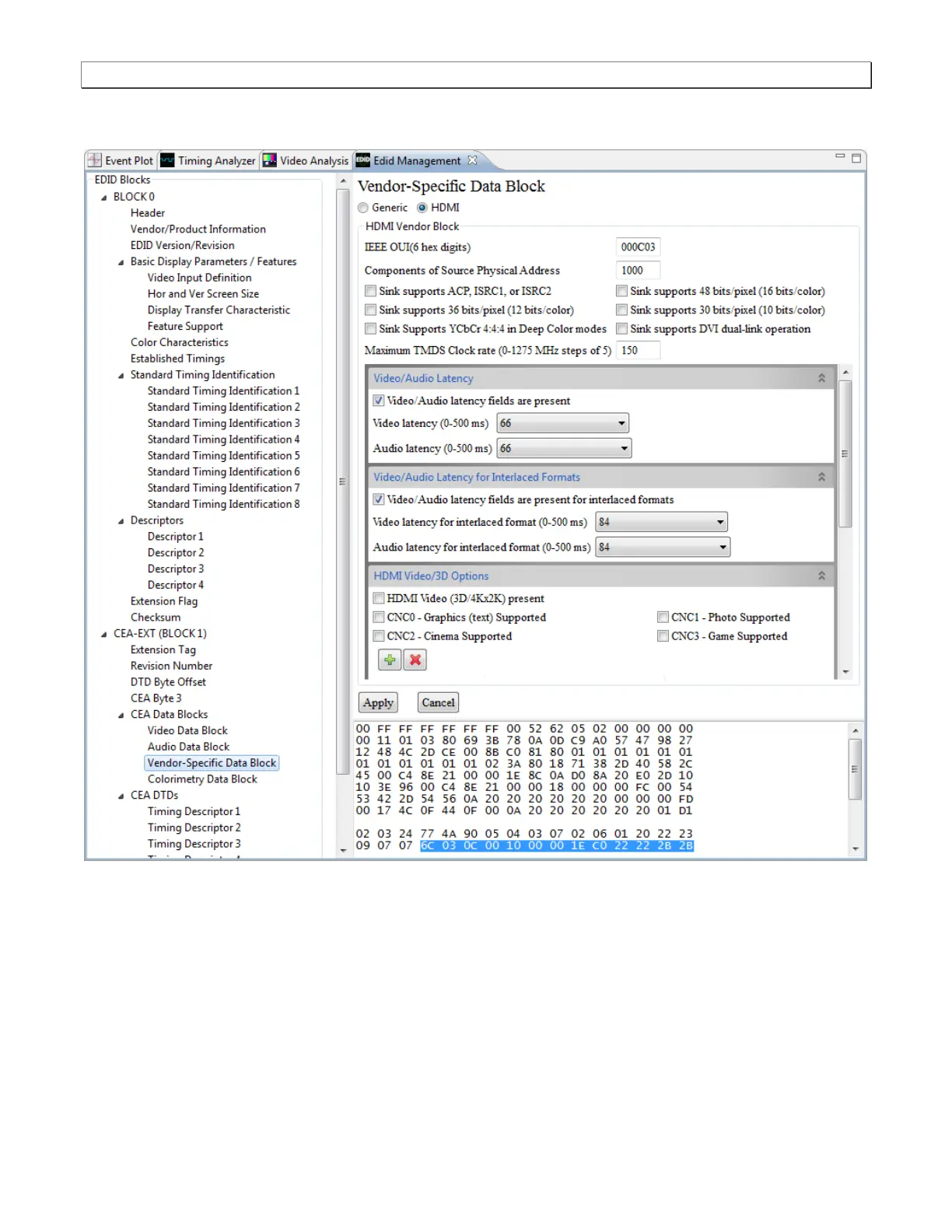Screen dimensions: 952x1232
Task: Collapse the HDMI Video/3D Options section chevron
Action: click(821, 576)
